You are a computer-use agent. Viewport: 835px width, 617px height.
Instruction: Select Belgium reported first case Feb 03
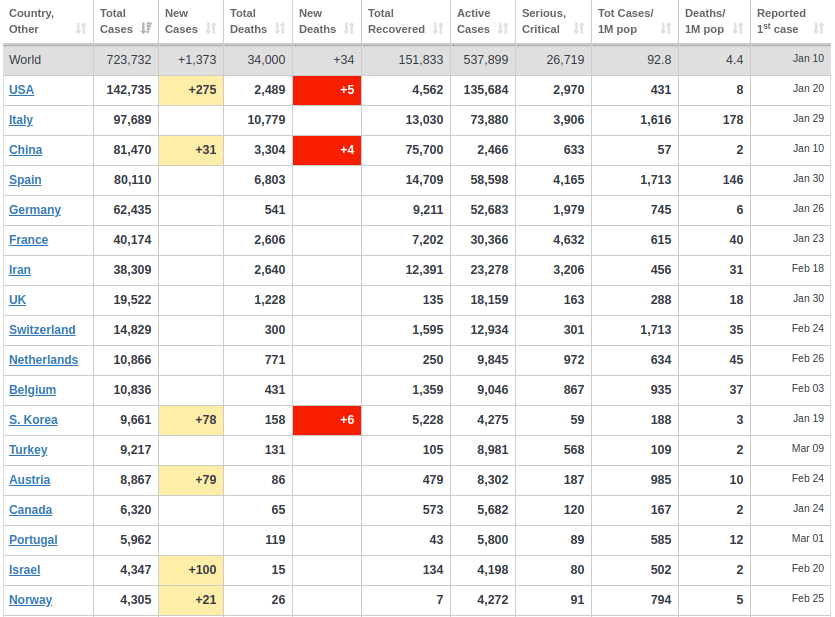coord(808,388)
